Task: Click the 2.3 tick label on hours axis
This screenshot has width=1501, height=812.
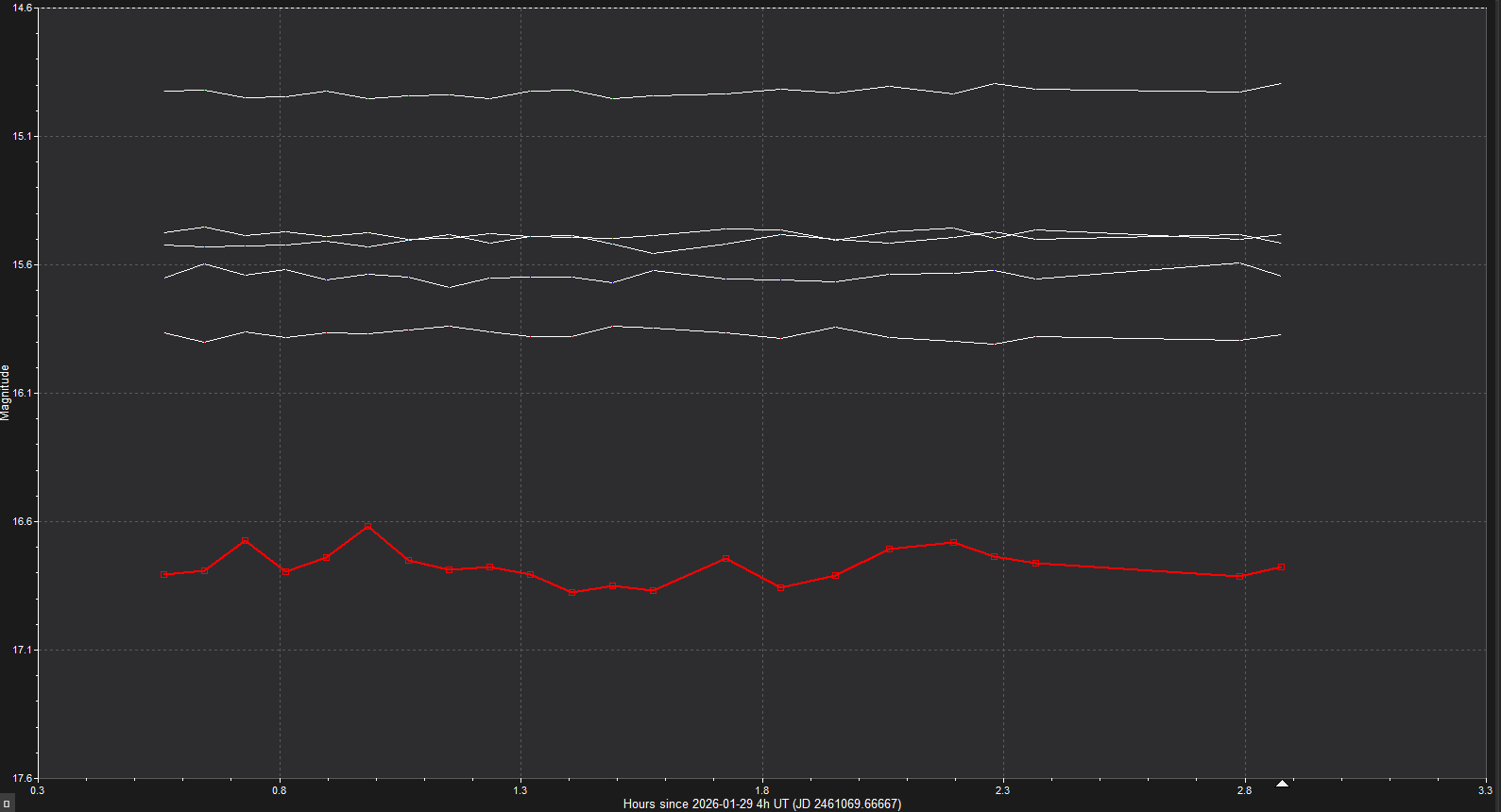Action: tap(1002, 790)
